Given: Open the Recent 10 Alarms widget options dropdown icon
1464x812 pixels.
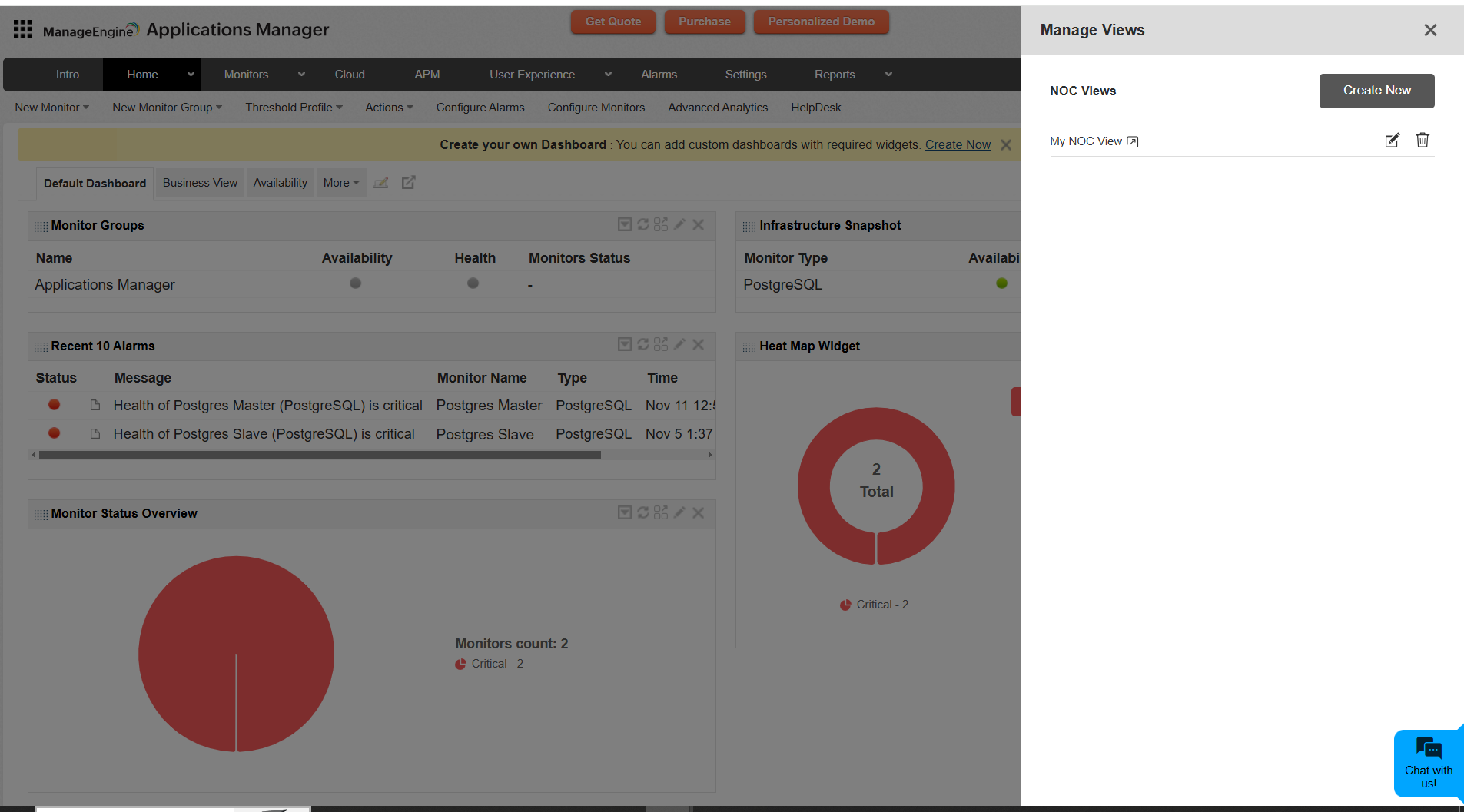Looking at the screenshot, I should point(625,344).
